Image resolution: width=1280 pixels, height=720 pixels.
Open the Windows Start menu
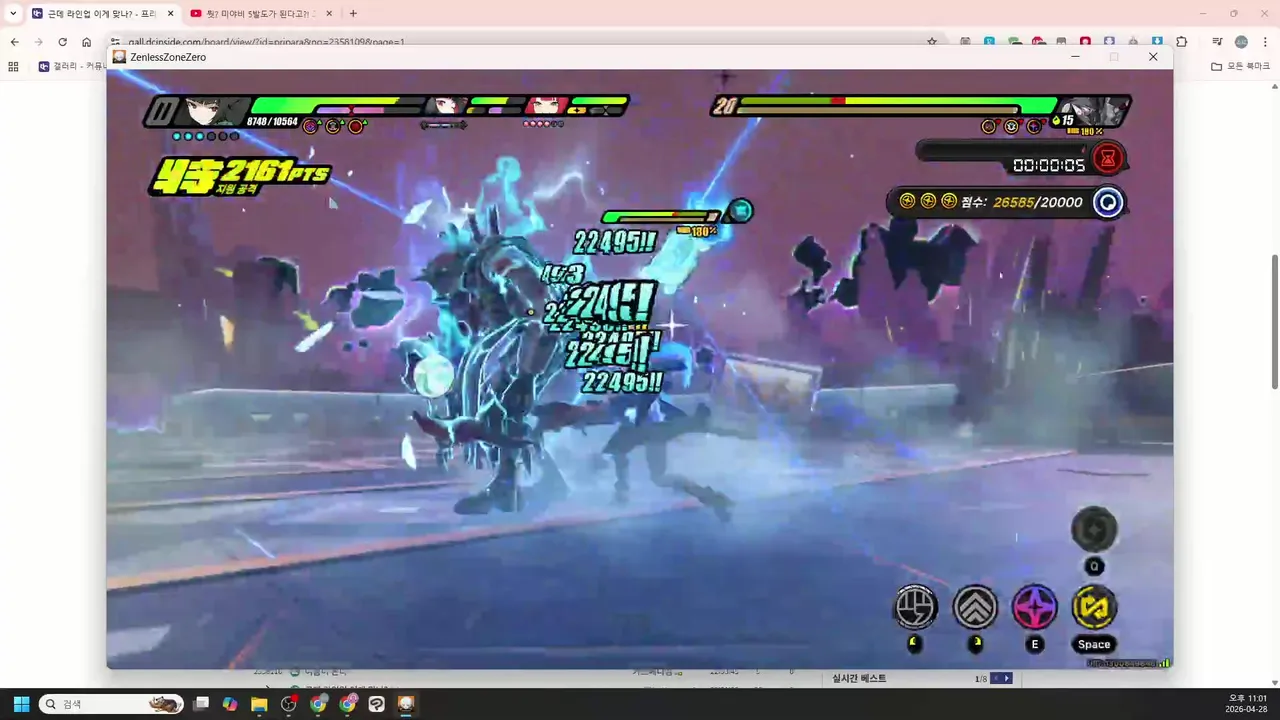[21, 704]
